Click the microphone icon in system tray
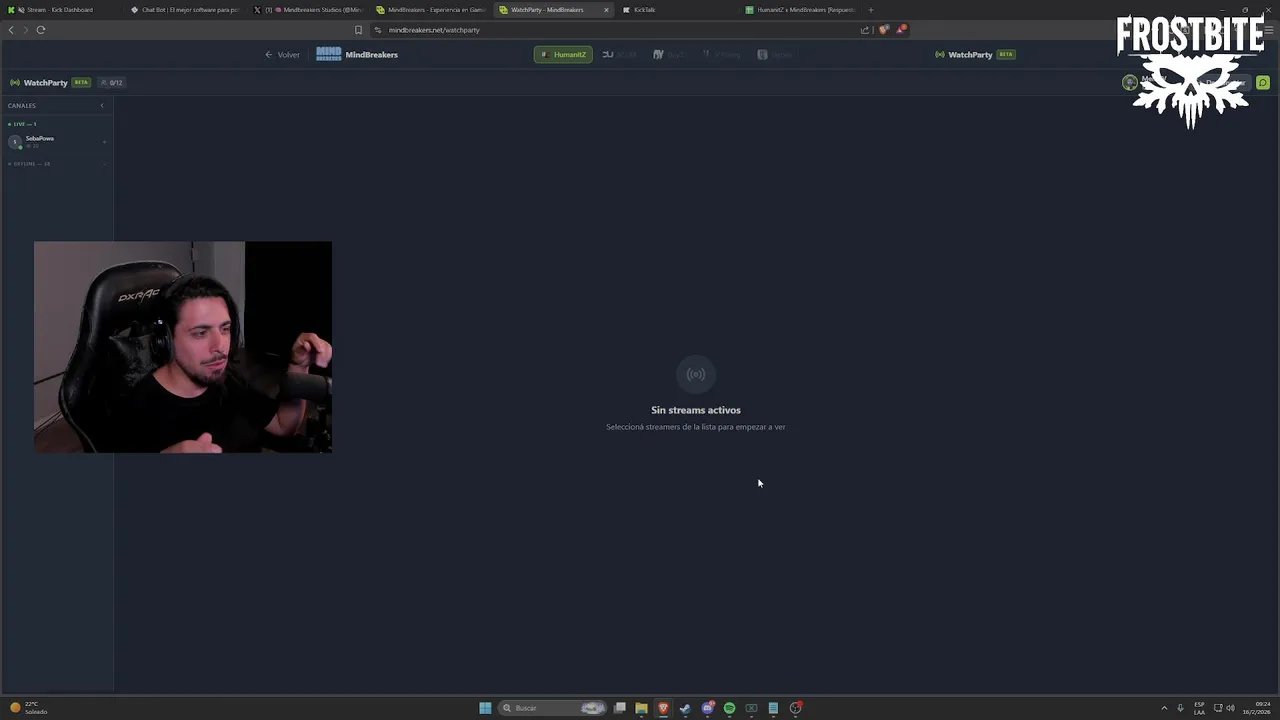The height and width of the screenshot is (720, 1280). (1180, 708)
